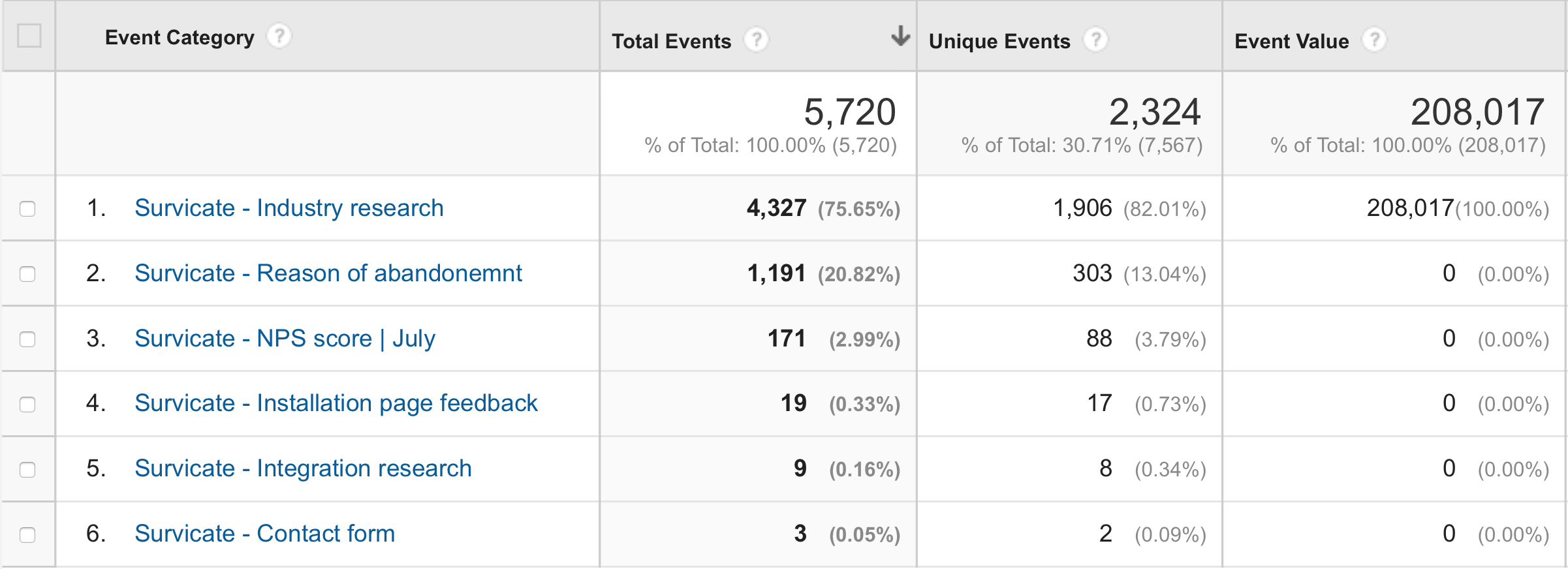The width and height of the screenshot is (1568, 569).
Task: Toggle the select-all checkbox in header
Action: (x=29, y=36)
